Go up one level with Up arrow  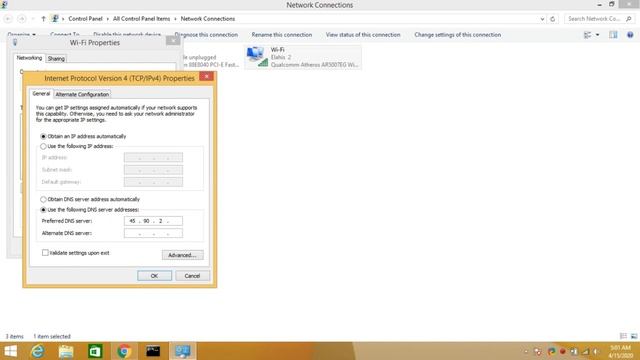43,19
